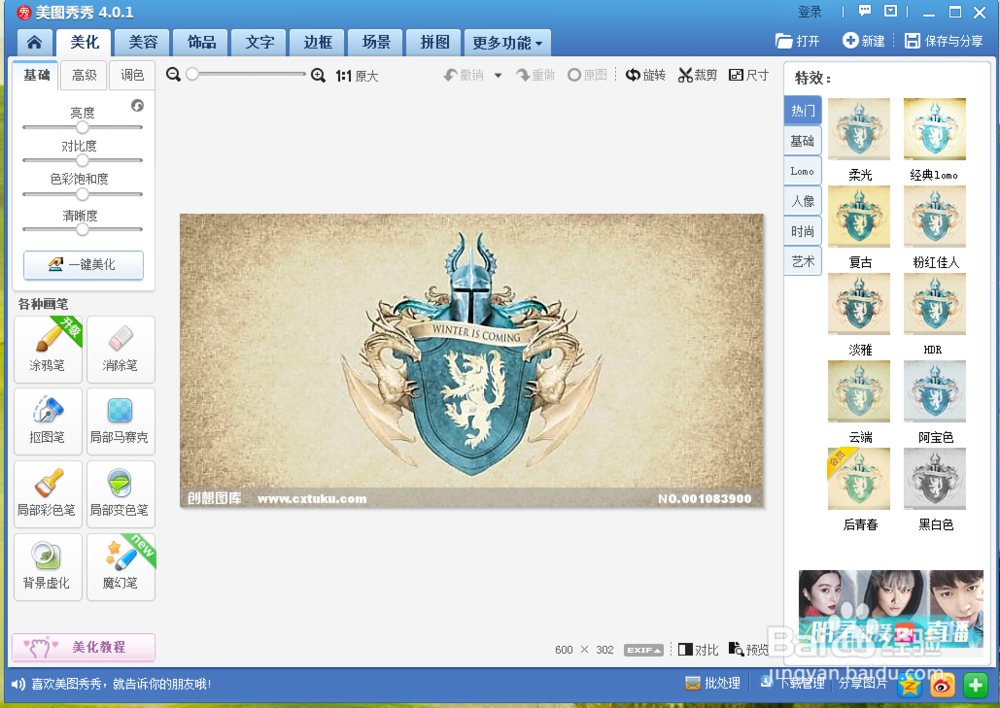The width and height of the screenshot is (1000, 708).
Task: Expand the undo history dropdown arrow
Action: click(498, 75)
